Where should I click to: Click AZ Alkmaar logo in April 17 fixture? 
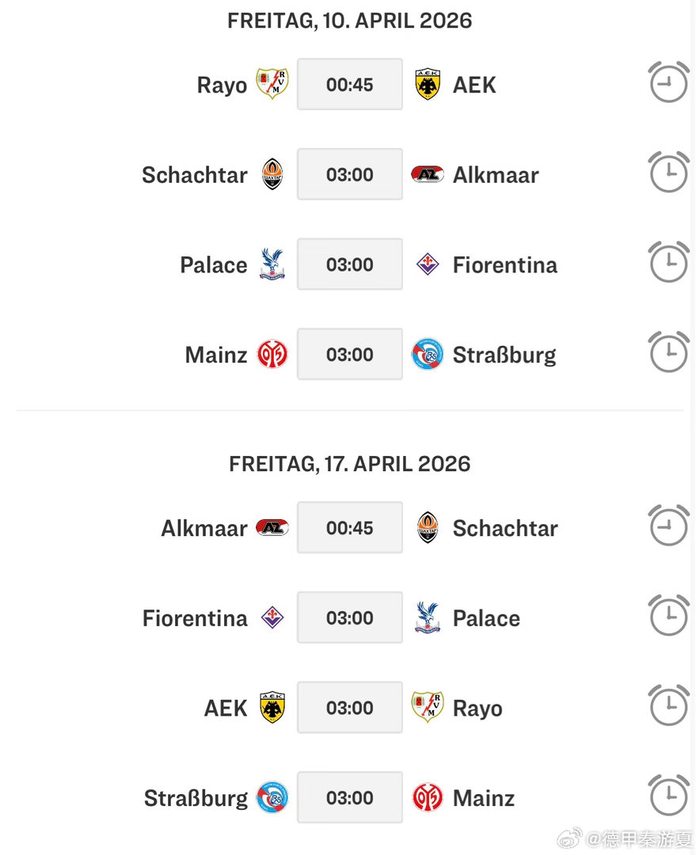tap(272, 528)
